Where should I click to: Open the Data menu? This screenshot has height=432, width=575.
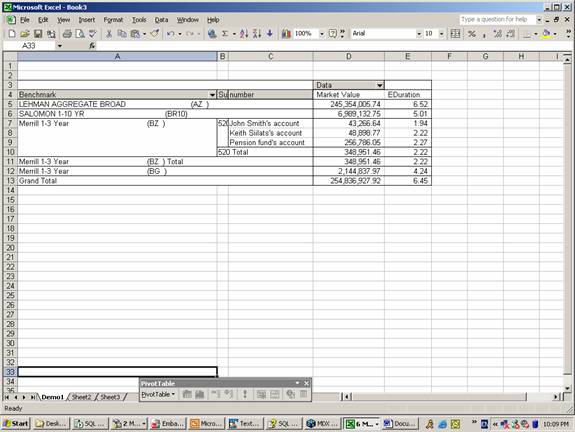[x=161, y=20]
